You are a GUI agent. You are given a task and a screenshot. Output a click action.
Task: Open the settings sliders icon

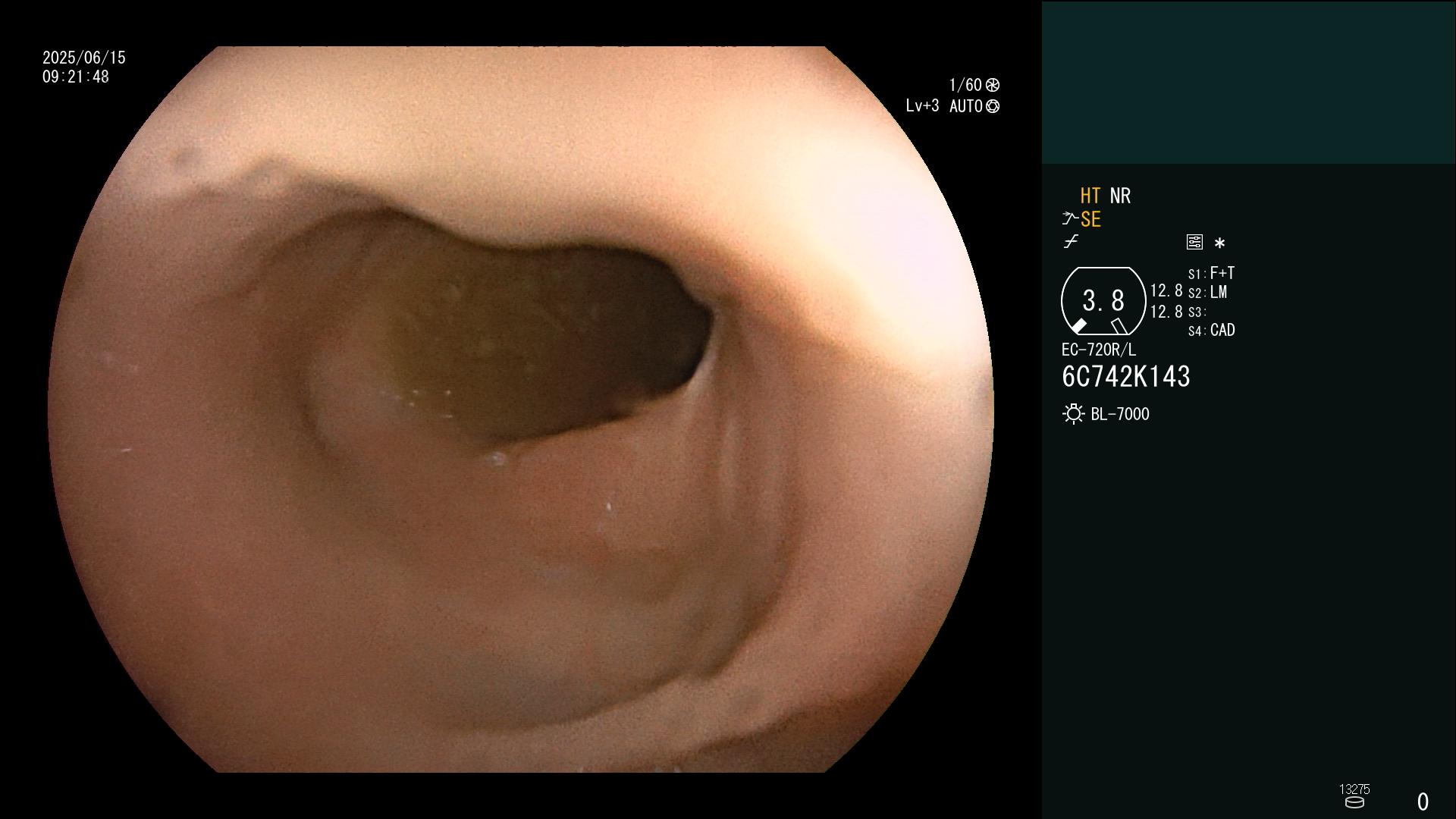1194,242
